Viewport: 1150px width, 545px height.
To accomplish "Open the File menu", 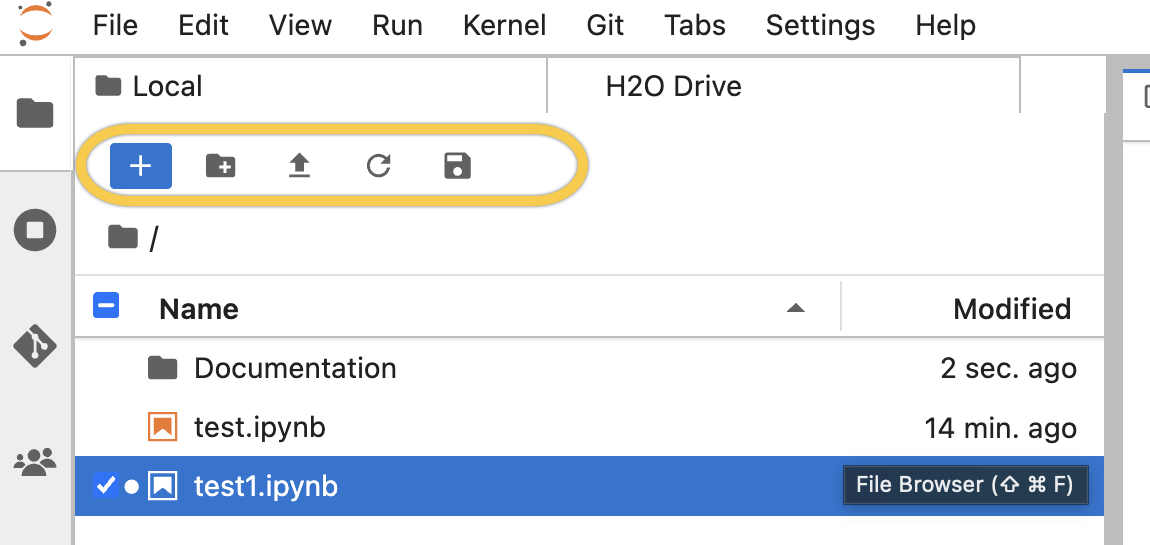I will pyautogui.click(x=115, y=26).
